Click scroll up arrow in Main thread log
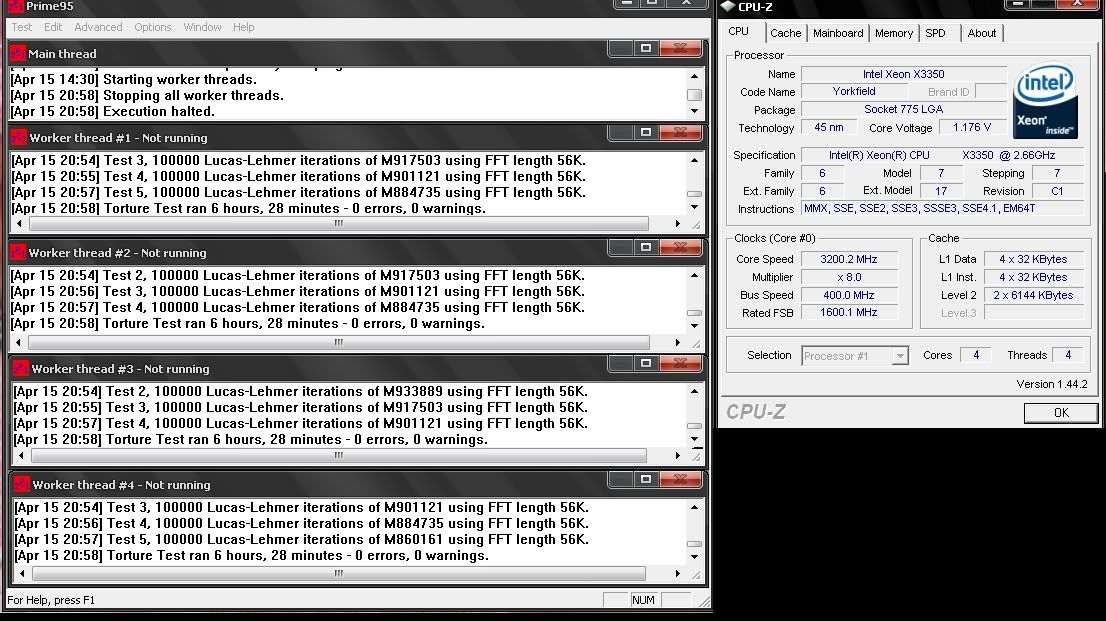Image resolution: width=1106 pixels, height=621 pixels. pos(695,76)
